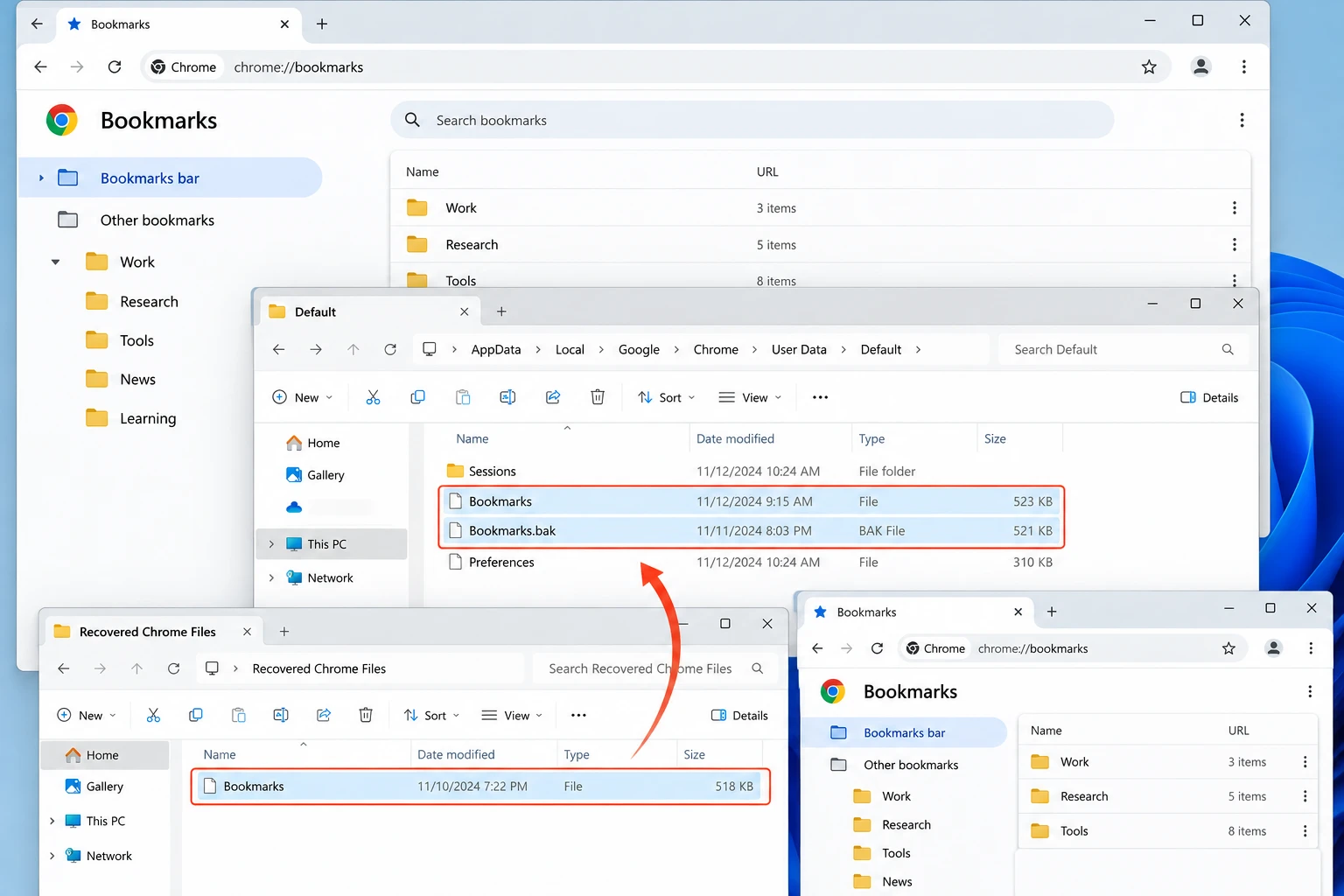Screen dimensions: 1344x896
Task: Select Bookmarks.bak file in Default folder
Action: pos(752,531)
